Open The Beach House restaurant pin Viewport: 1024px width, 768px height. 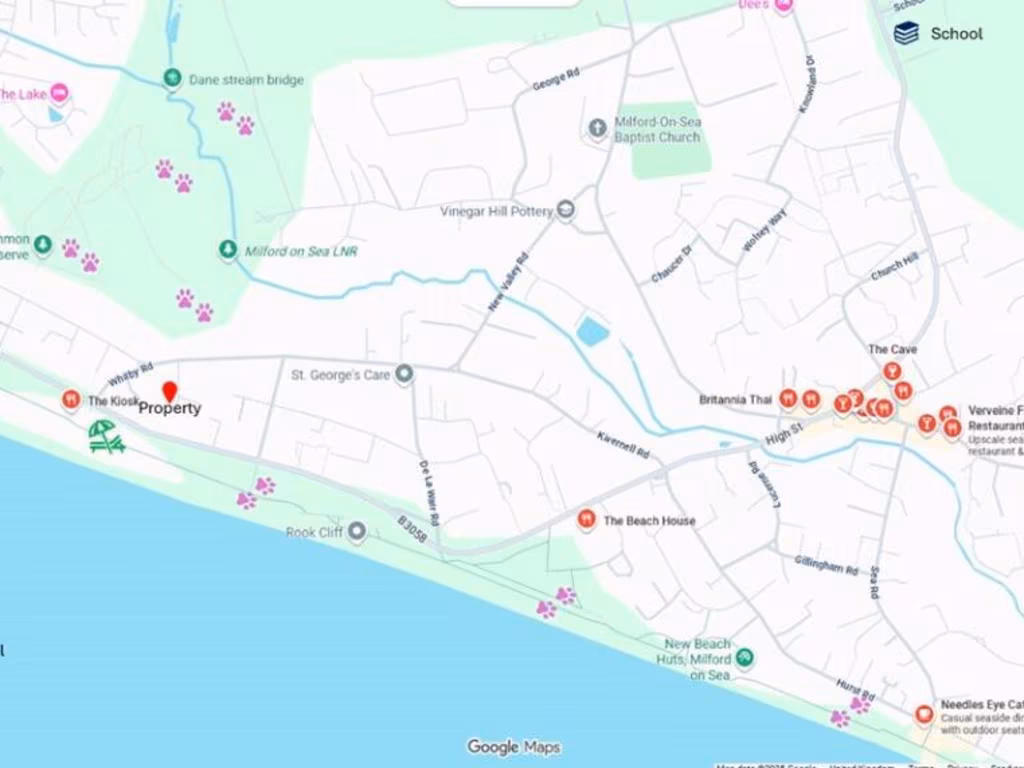point(586,520)
